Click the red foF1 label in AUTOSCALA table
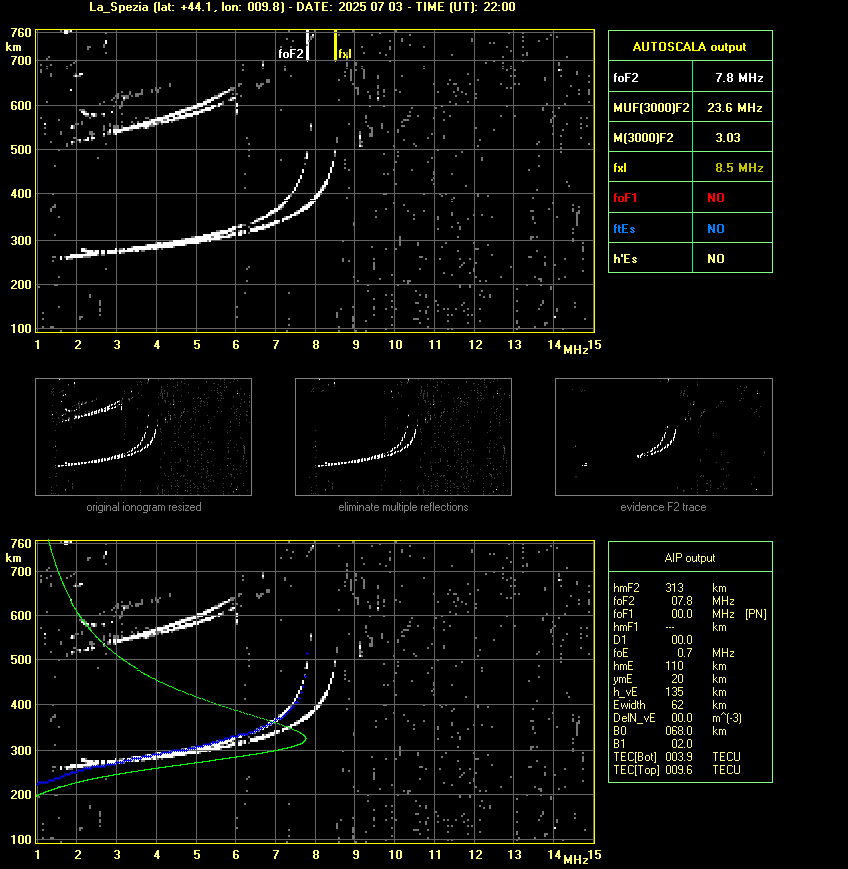 point(625,198)
